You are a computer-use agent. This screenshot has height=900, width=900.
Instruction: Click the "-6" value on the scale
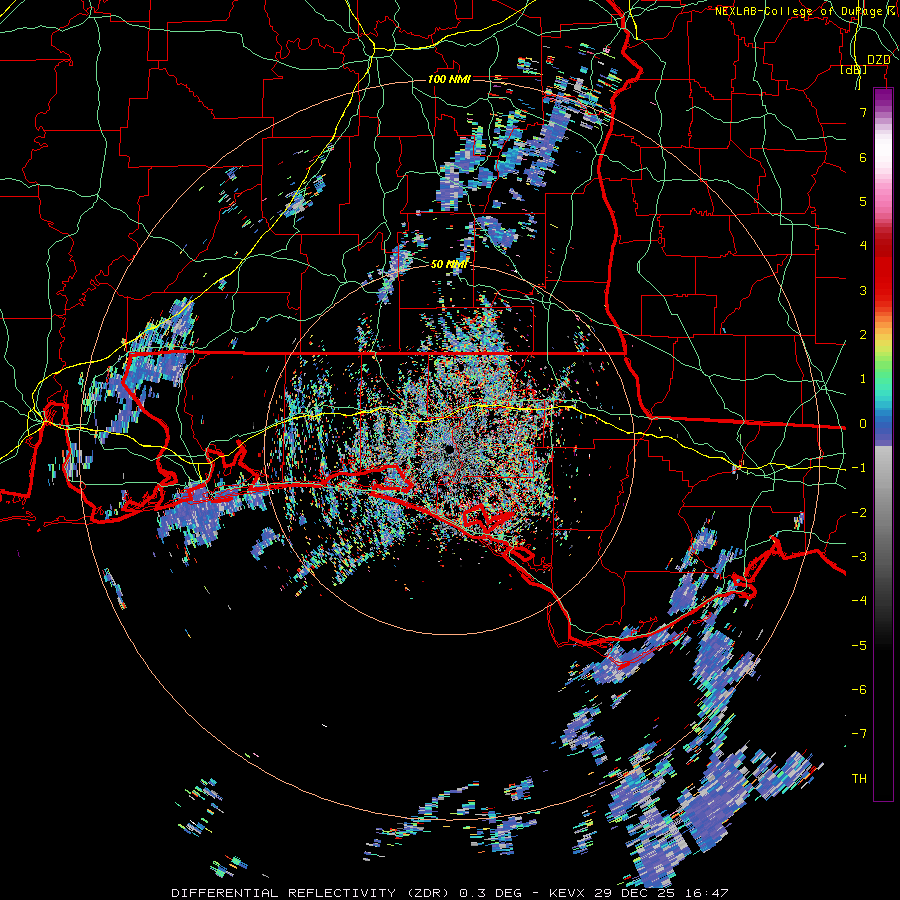[859, 690]
